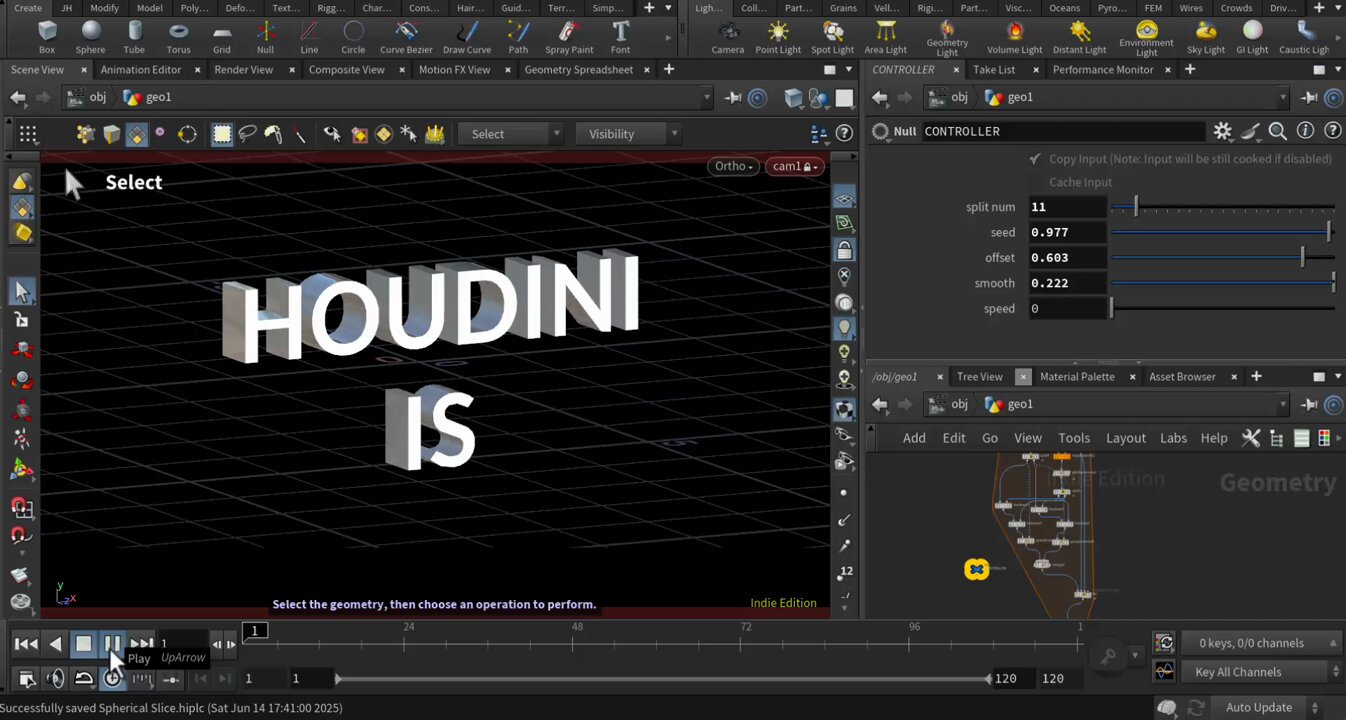Toggle viewport lock camera icon
Viewport: 1346px width, 720px height.
click(844, 250)
